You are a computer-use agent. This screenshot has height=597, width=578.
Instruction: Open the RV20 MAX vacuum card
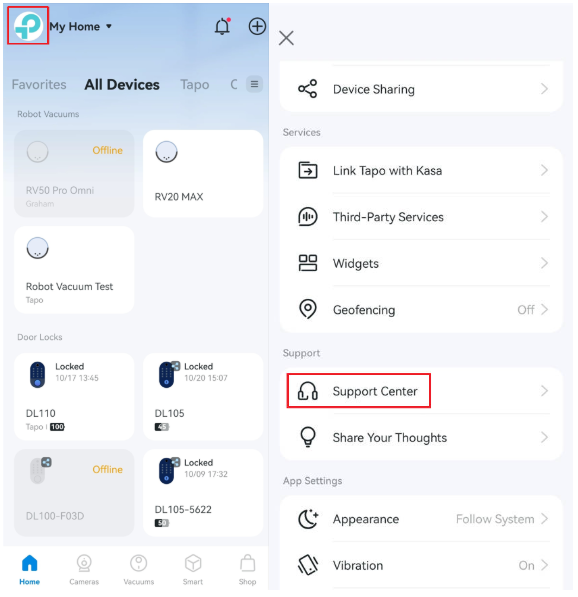point(203,174)
